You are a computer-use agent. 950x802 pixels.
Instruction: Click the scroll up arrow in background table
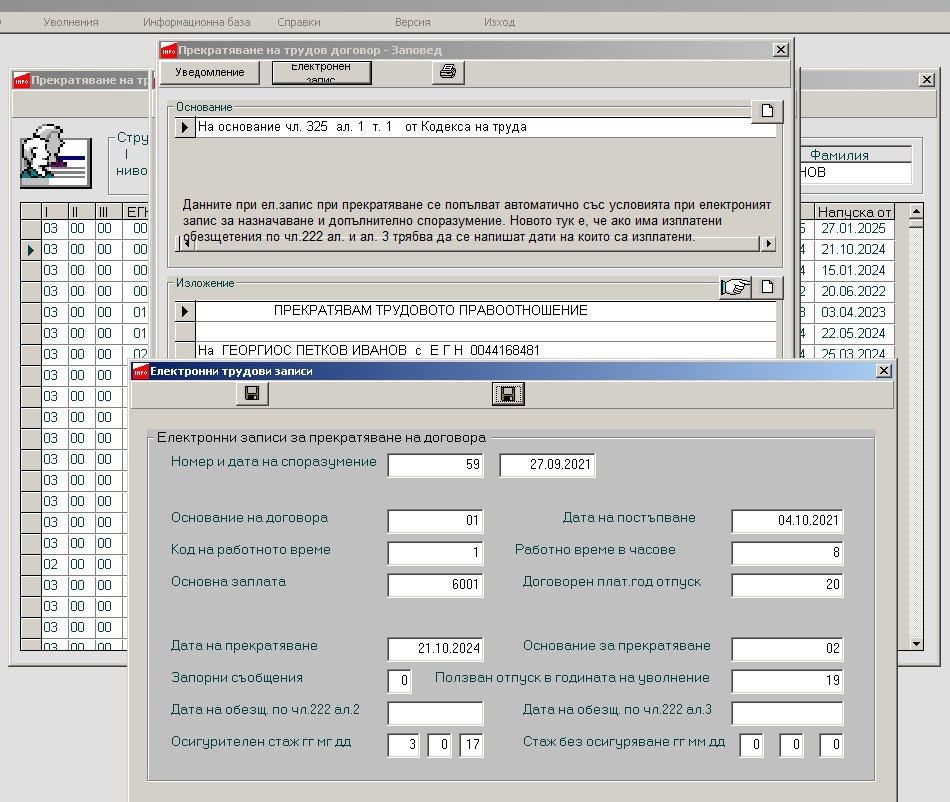pyautogui.click(x=916, y=211)
